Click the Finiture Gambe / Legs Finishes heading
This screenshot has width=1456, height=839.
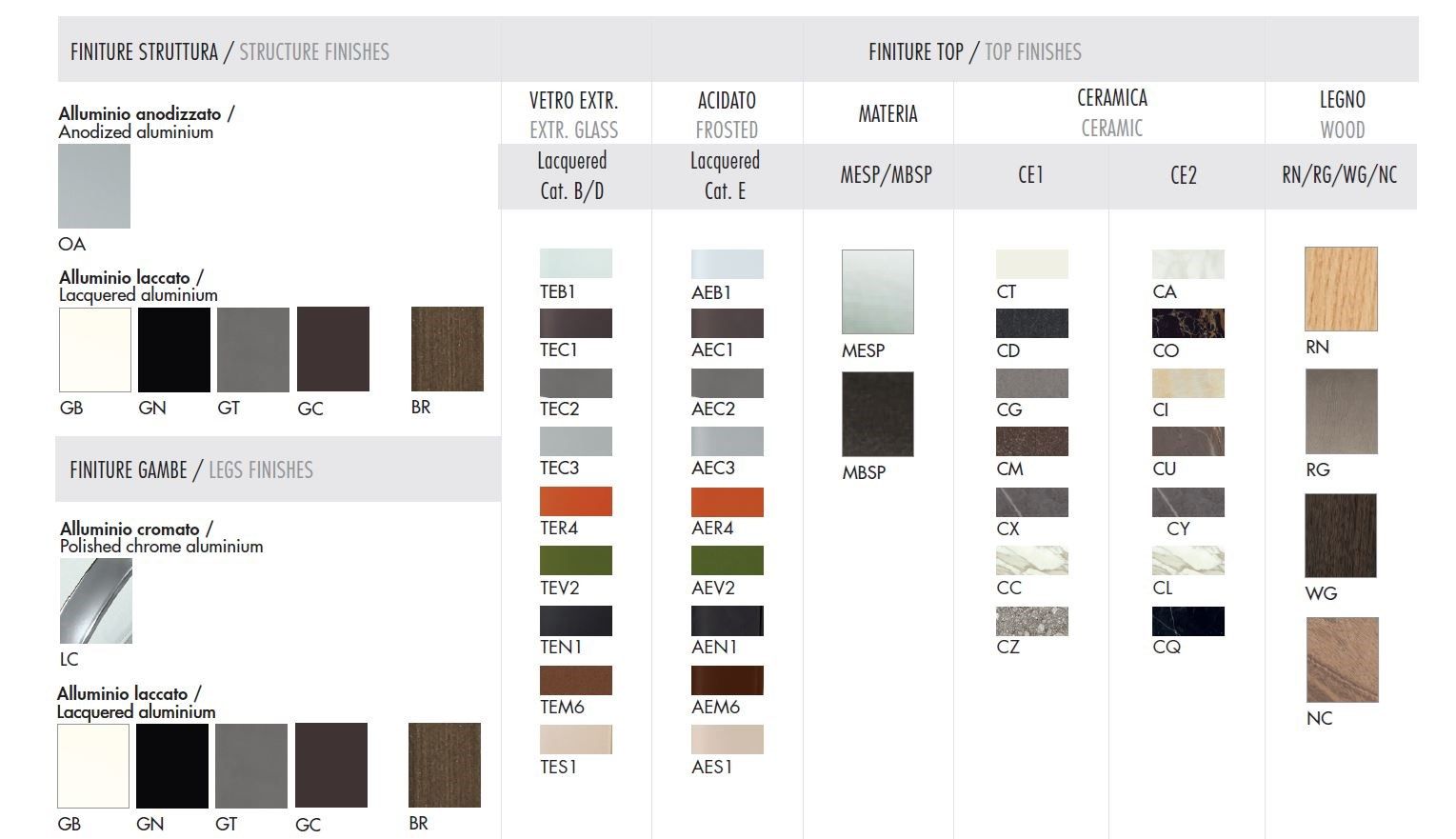[191, 469]
